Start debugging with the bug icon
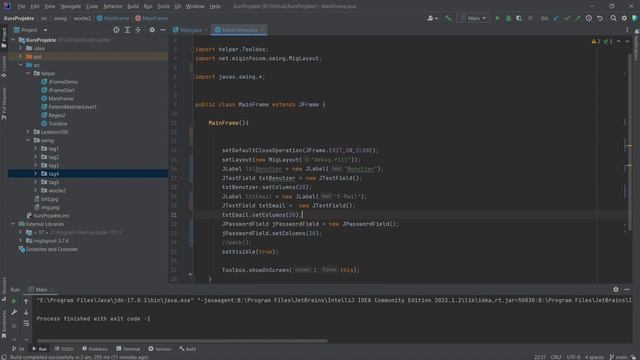Image resolution: width=640 pixels, height=360 pixels. (x=508, y=18)
